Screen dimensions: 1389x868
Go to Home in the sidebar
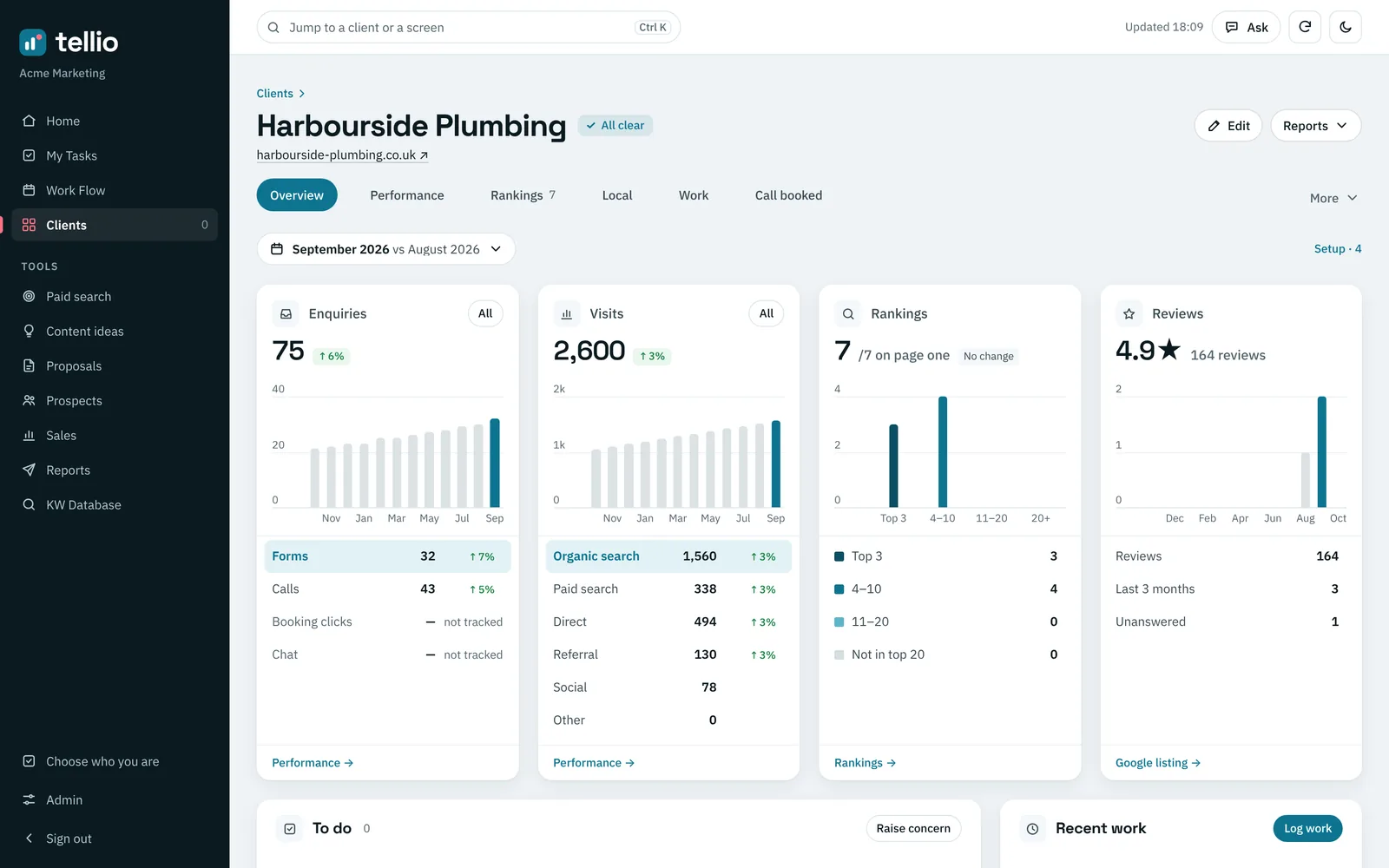(115, 122)
